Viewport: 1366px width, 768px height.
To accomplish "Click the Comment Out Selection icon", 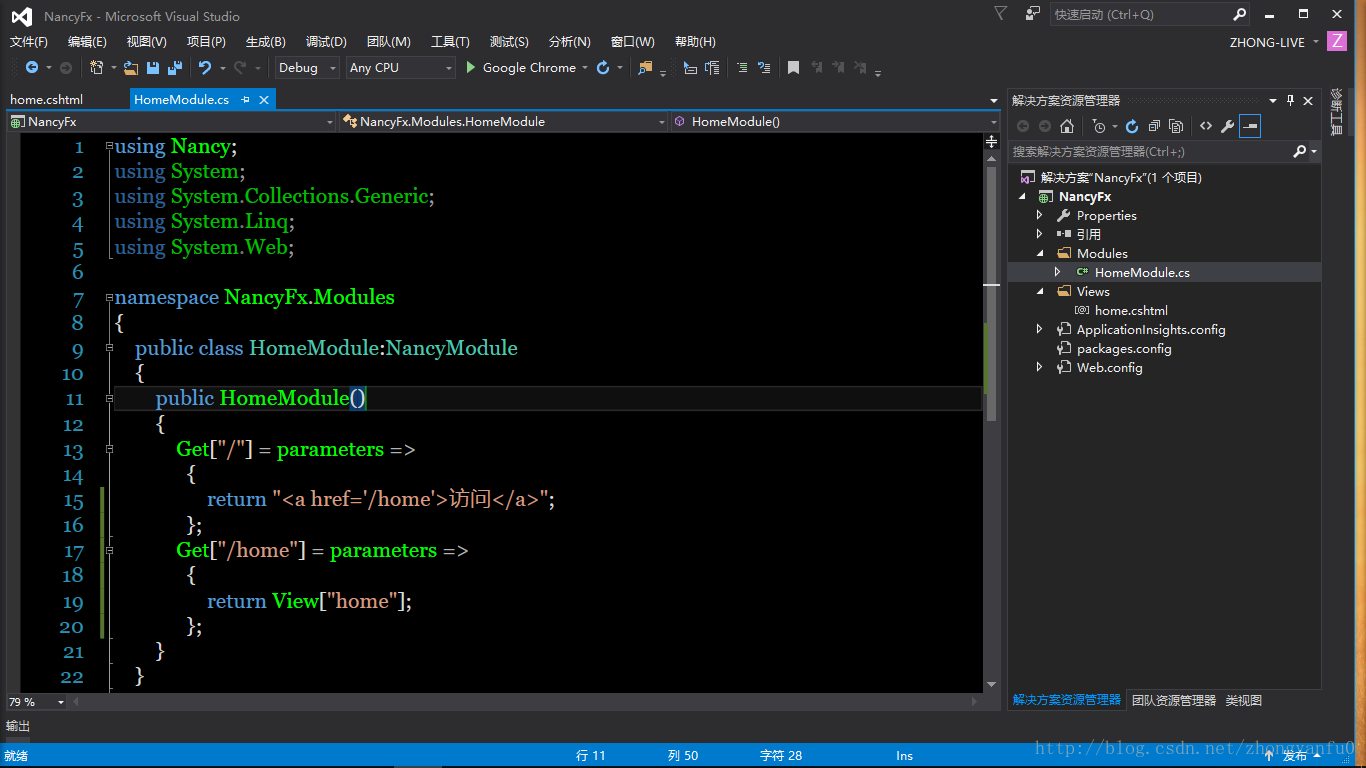I will click(x=741, y=68).
